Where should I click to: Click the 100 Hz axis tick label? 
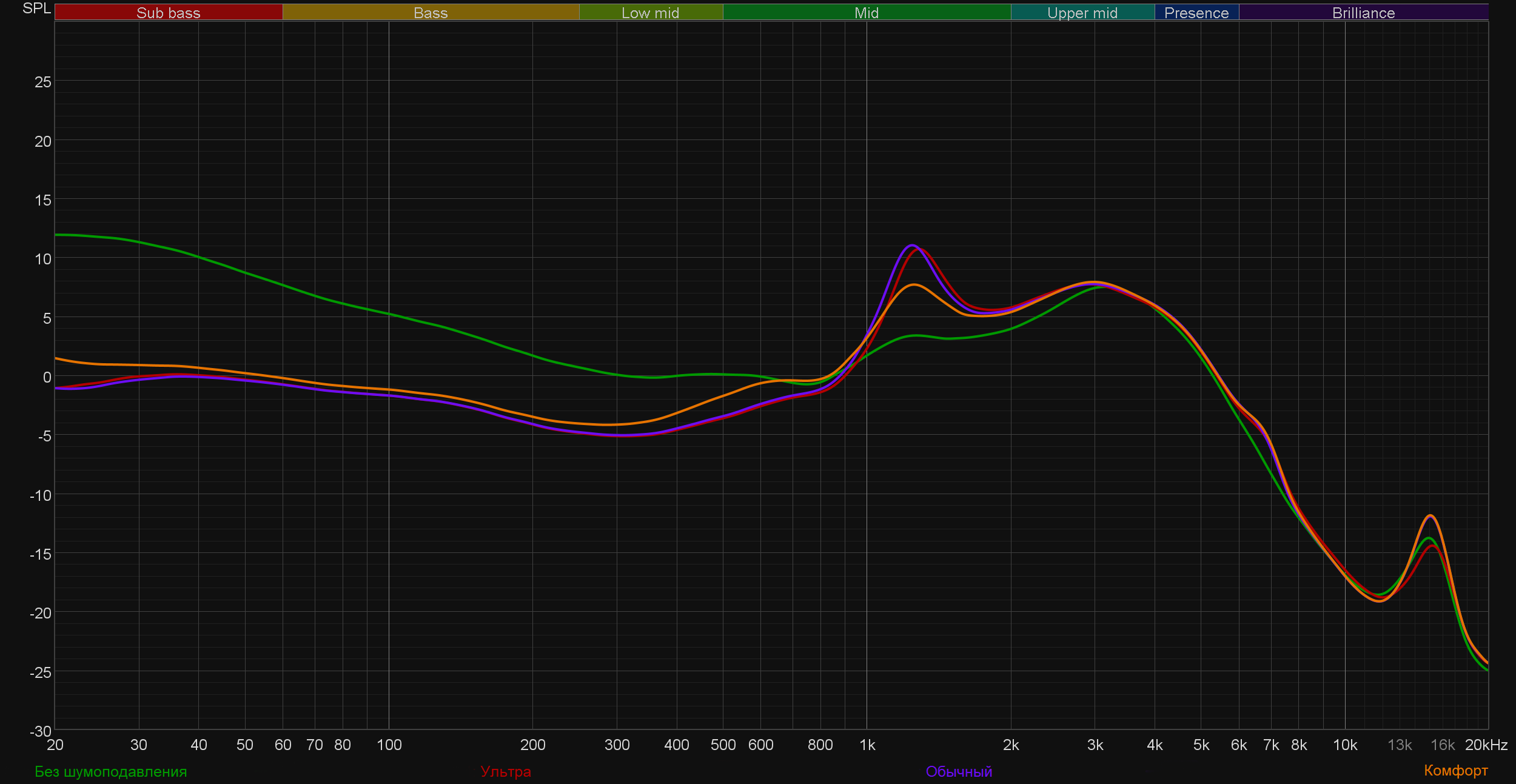[x=389, y=745]
